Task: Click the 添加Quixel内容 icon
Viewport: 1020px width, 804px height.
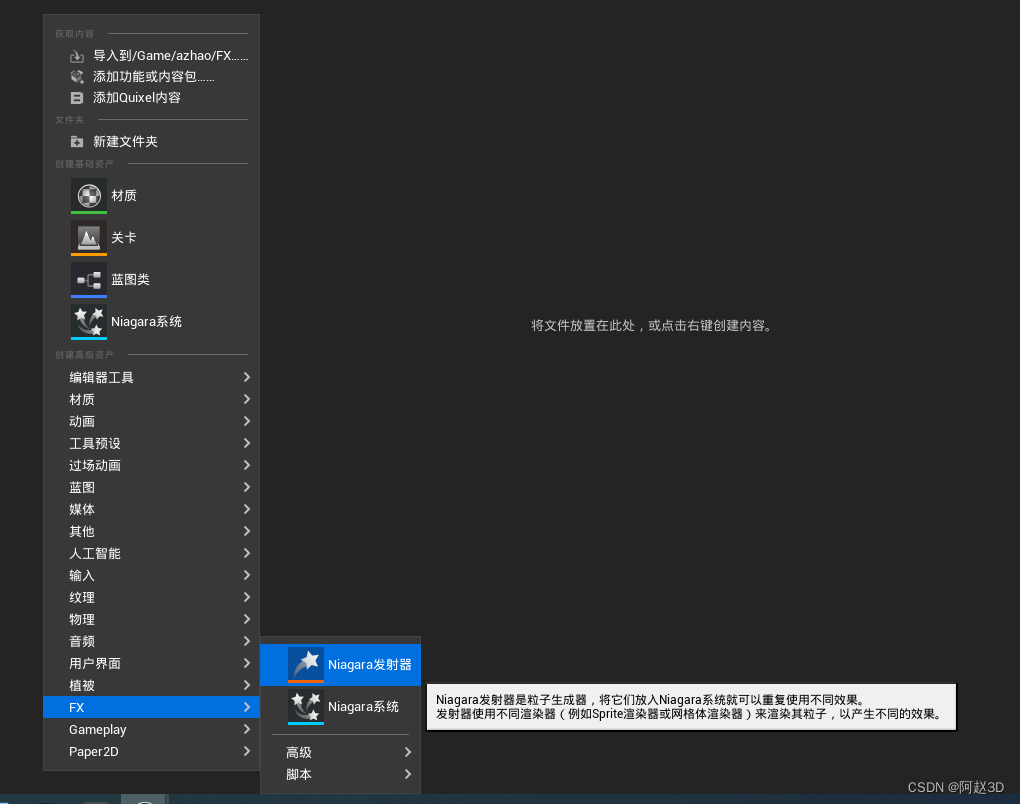Action: pos(77,98)
